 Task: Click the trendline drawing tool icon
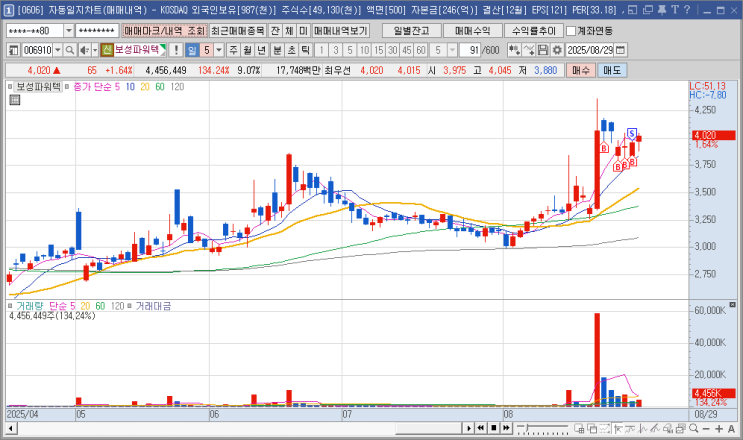(656, 428)
